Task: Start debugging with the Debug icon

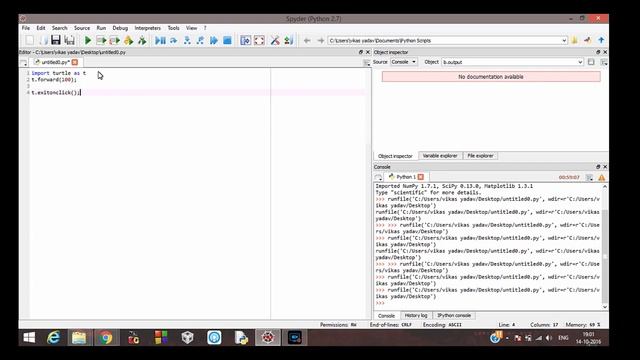Action: point(160,40)
